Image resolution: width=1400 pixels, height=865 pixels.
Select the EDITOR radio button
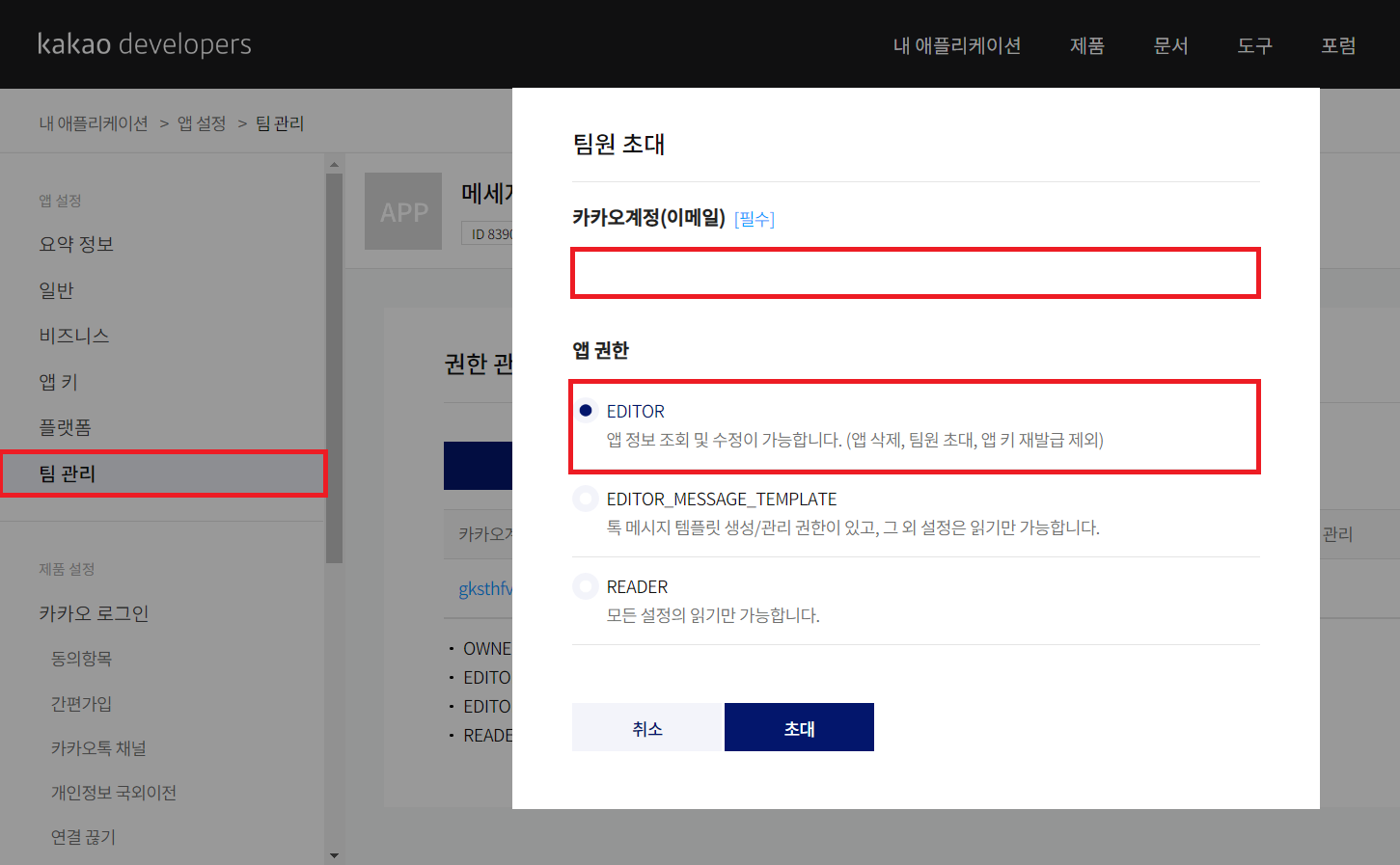586,411
